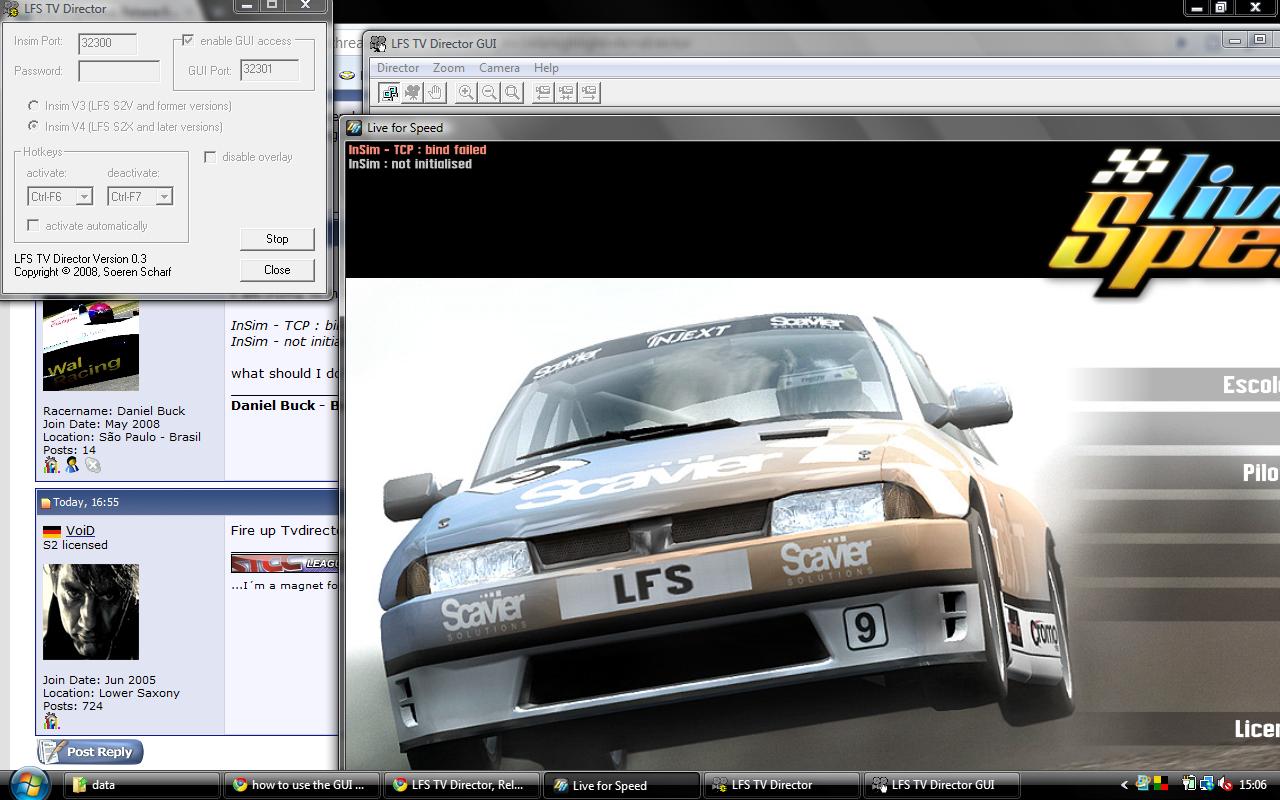Viewport: 1280px width, 800px height.
Task: Open the deactivate hotkey dropdown
Action: point(140,196)
